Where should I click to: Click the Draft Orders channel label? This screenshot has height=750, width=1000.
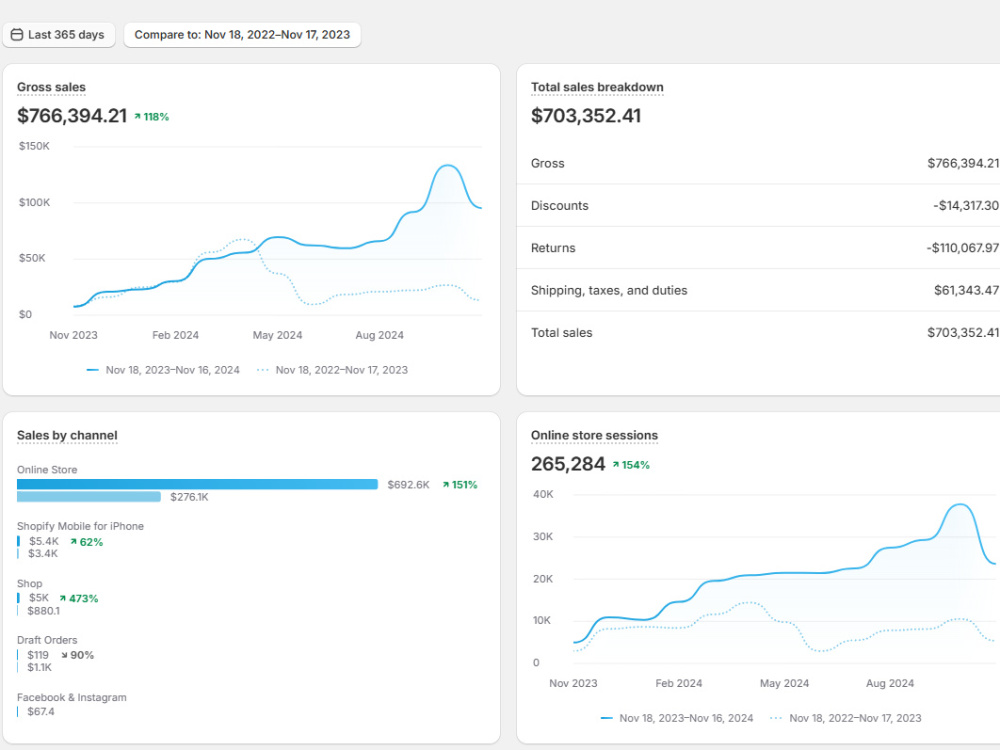coord(47,640)
